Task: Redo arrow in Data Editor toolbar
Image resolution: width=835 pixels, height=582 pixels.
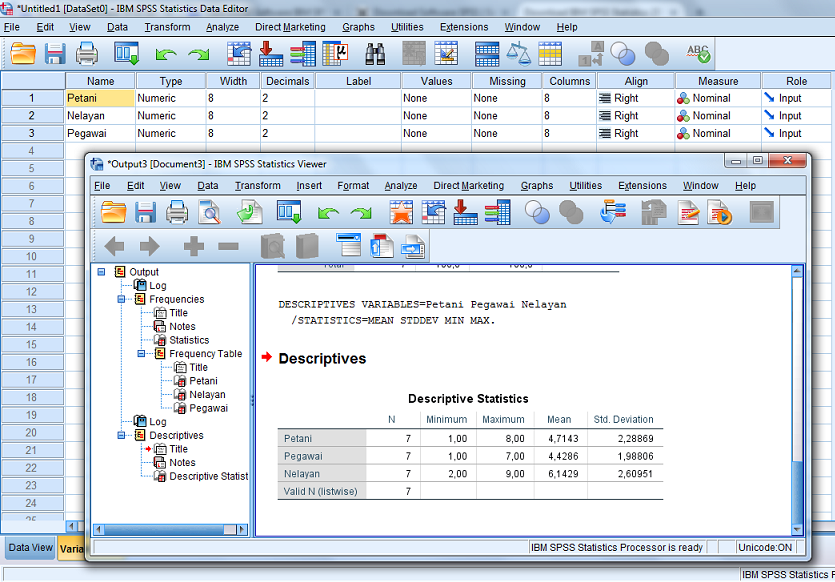Action: click(x=199, y=54)
